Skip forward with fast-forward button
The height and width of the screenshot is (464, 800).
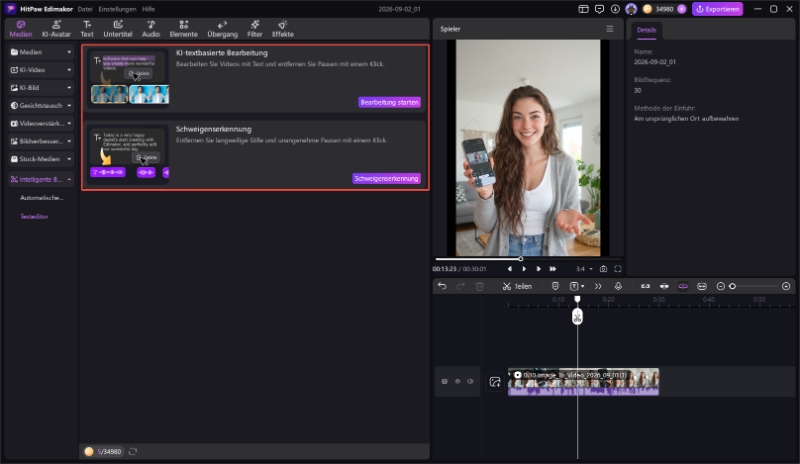coord(553,269)
